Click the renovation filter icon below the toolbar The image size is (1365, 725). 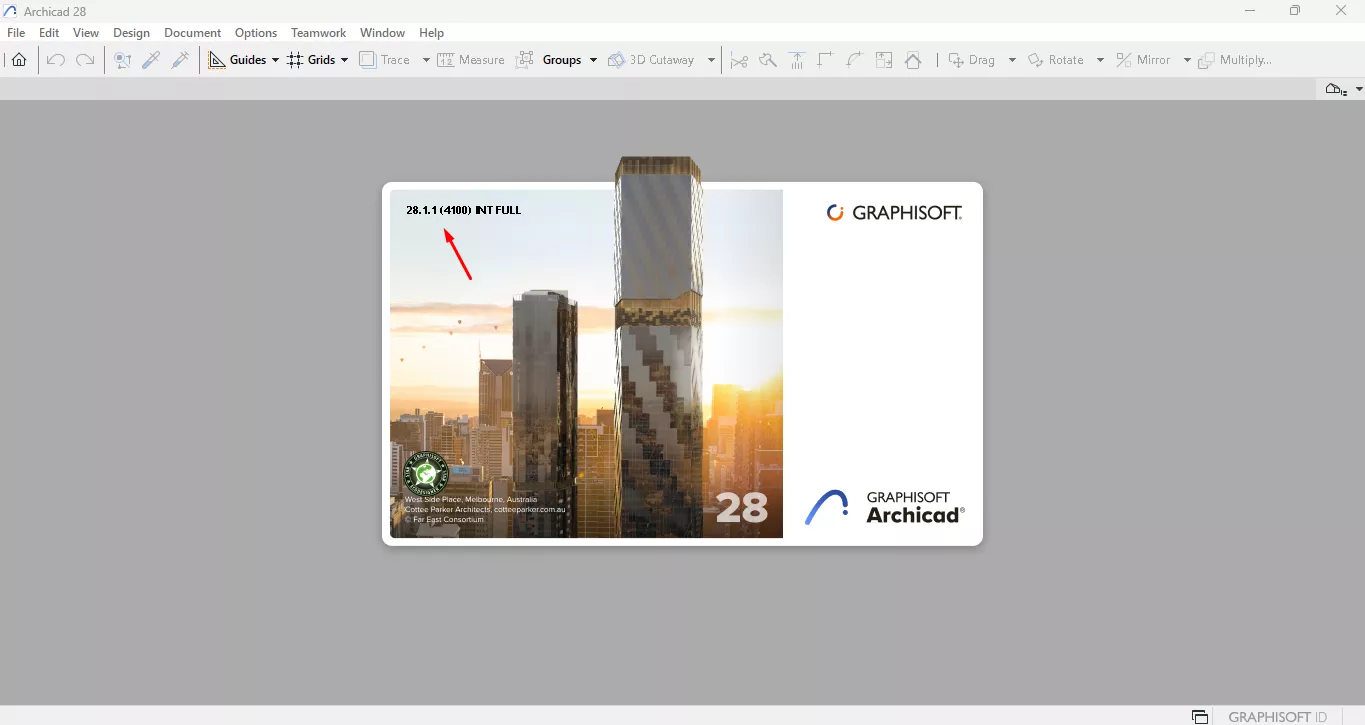click(x=1335, y=89)
